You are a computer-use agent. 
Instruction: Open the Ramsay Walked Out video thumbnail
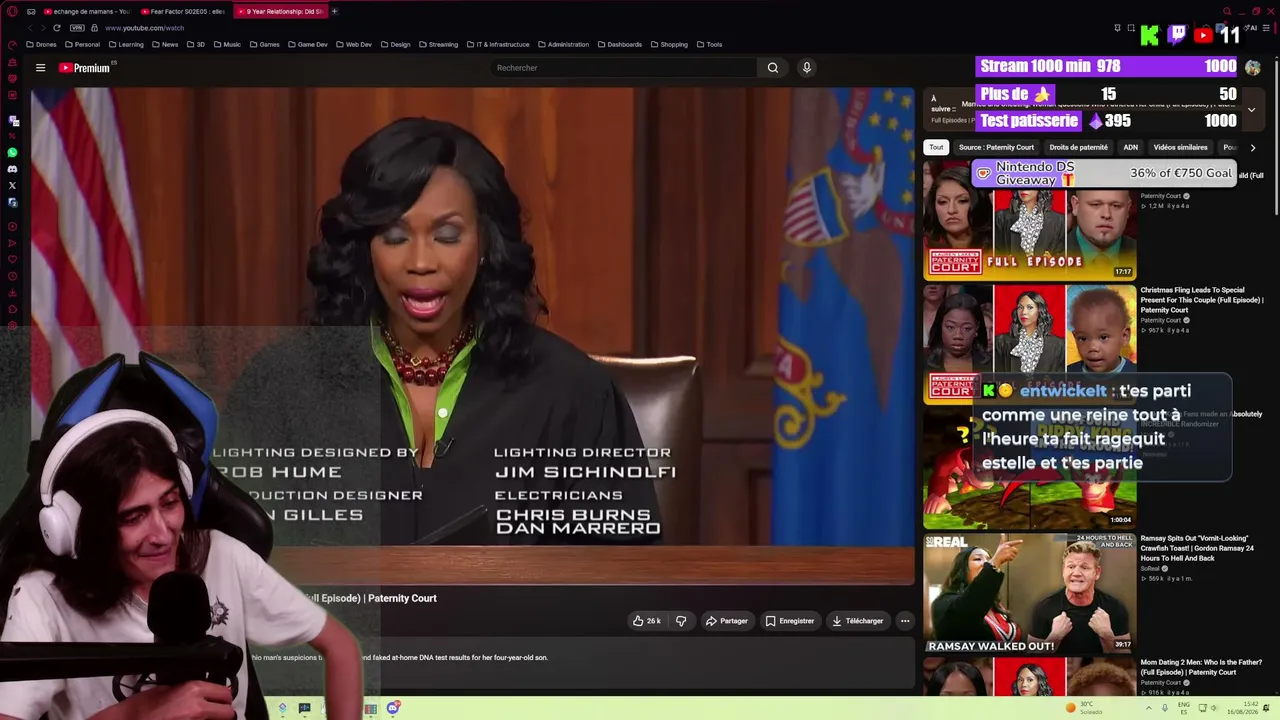tap(1030, 593)
